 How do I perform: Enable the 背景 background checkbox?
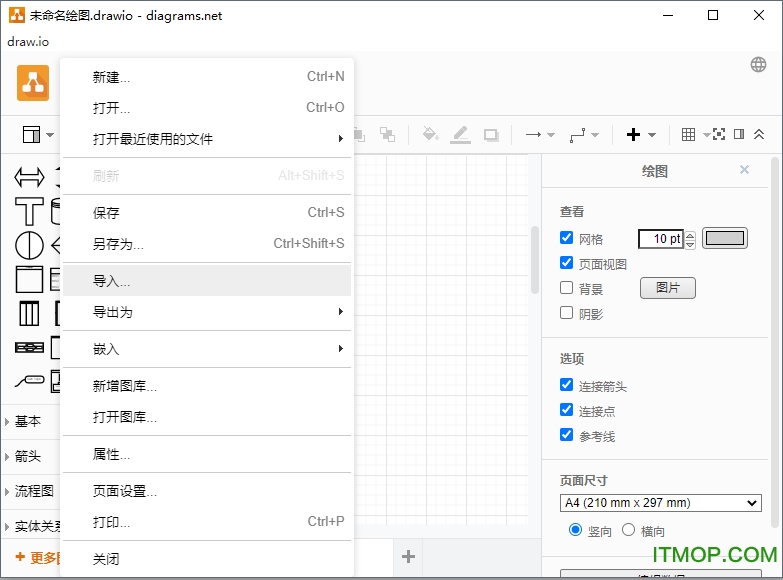click(566, 288)
